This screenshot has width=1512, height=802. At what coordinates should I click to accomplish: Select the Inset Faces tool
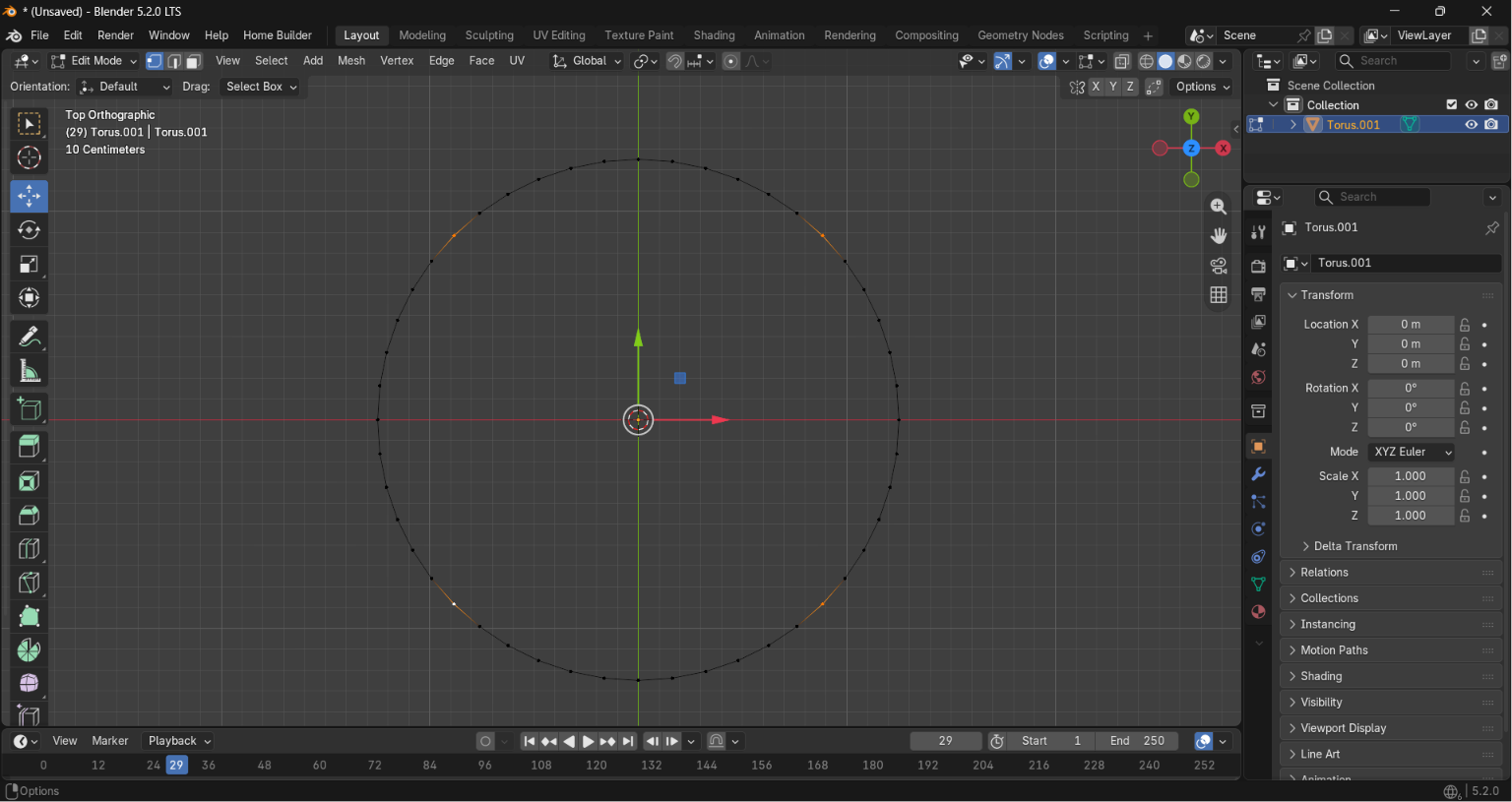(x=29, y=480)
